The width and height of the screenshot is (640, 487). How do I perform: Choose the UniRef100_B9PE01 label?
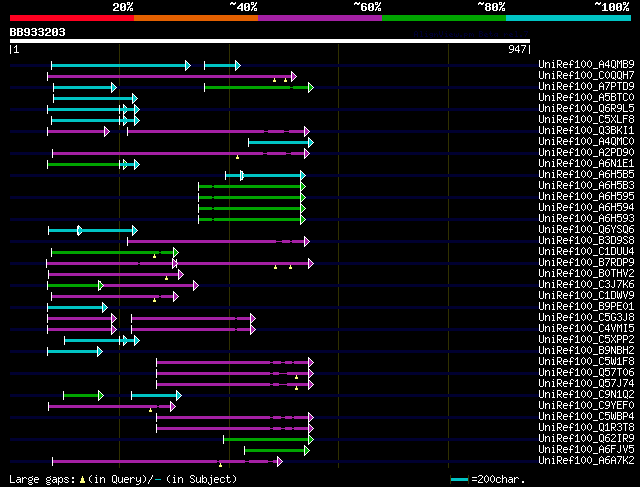pos(586,307)
